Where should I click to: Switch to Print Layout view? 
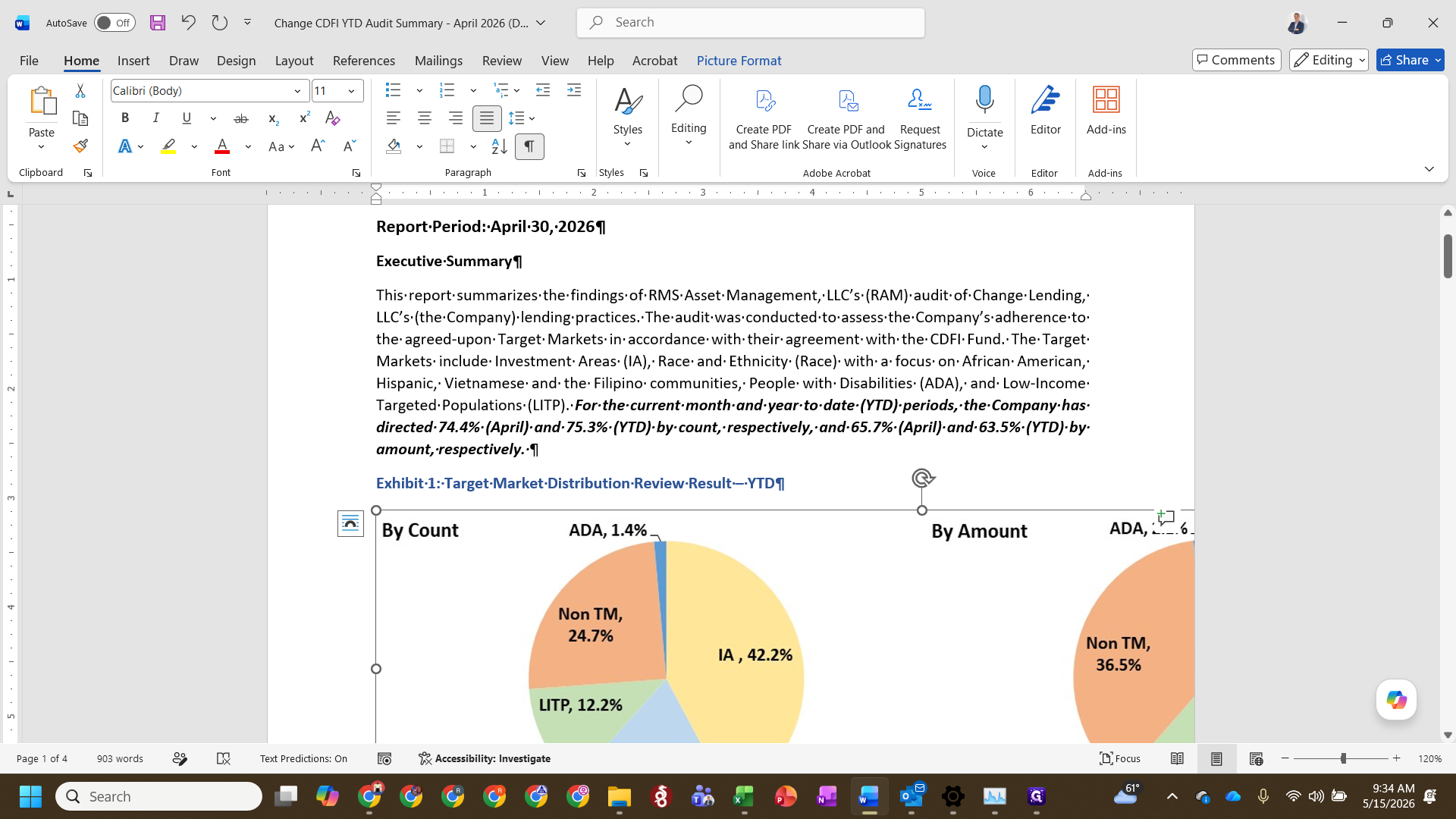point(1216,758)
